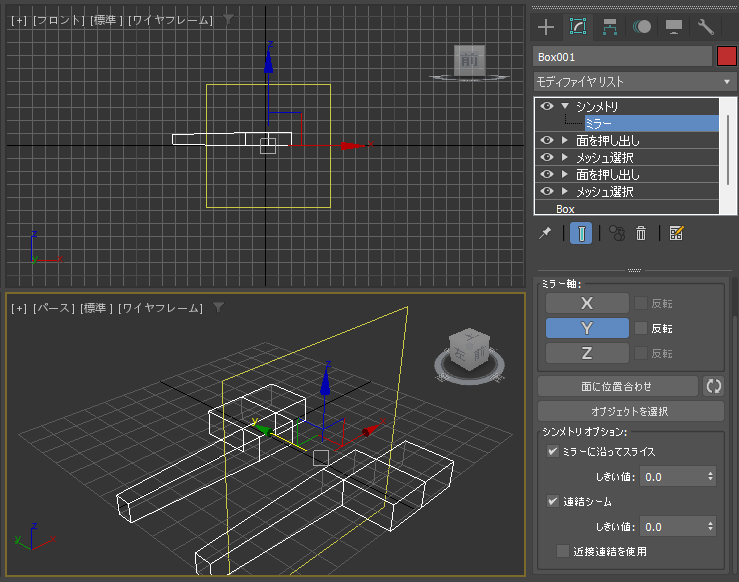Click the modifier stack scrollbar
The width and height of the screenshot is (739, 582).
coord(729,148)
